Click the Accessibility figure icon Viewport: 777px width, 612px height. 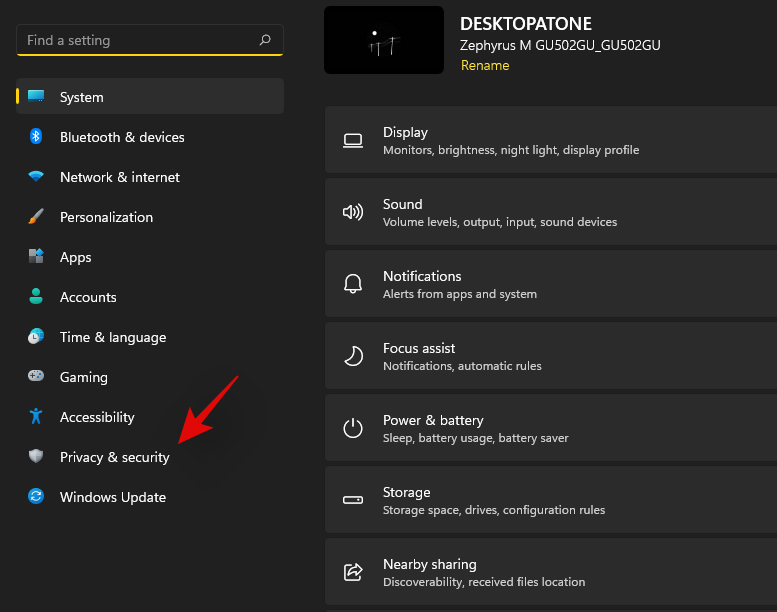[36, 417]
